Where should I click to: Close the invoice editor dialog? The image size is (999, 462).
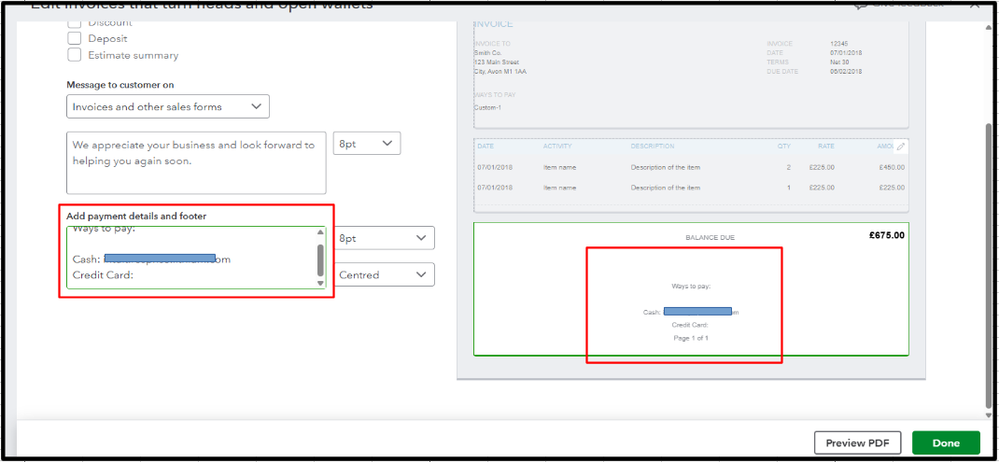974,4
